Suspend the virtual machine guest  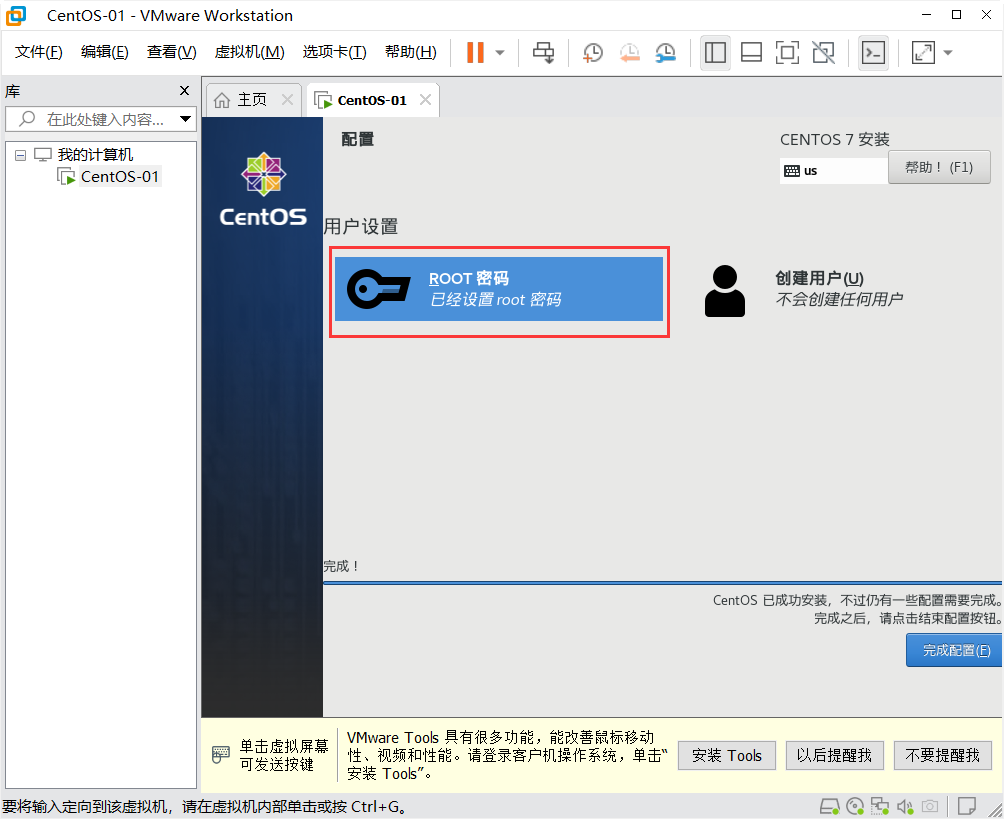click(x=475, y=52)
